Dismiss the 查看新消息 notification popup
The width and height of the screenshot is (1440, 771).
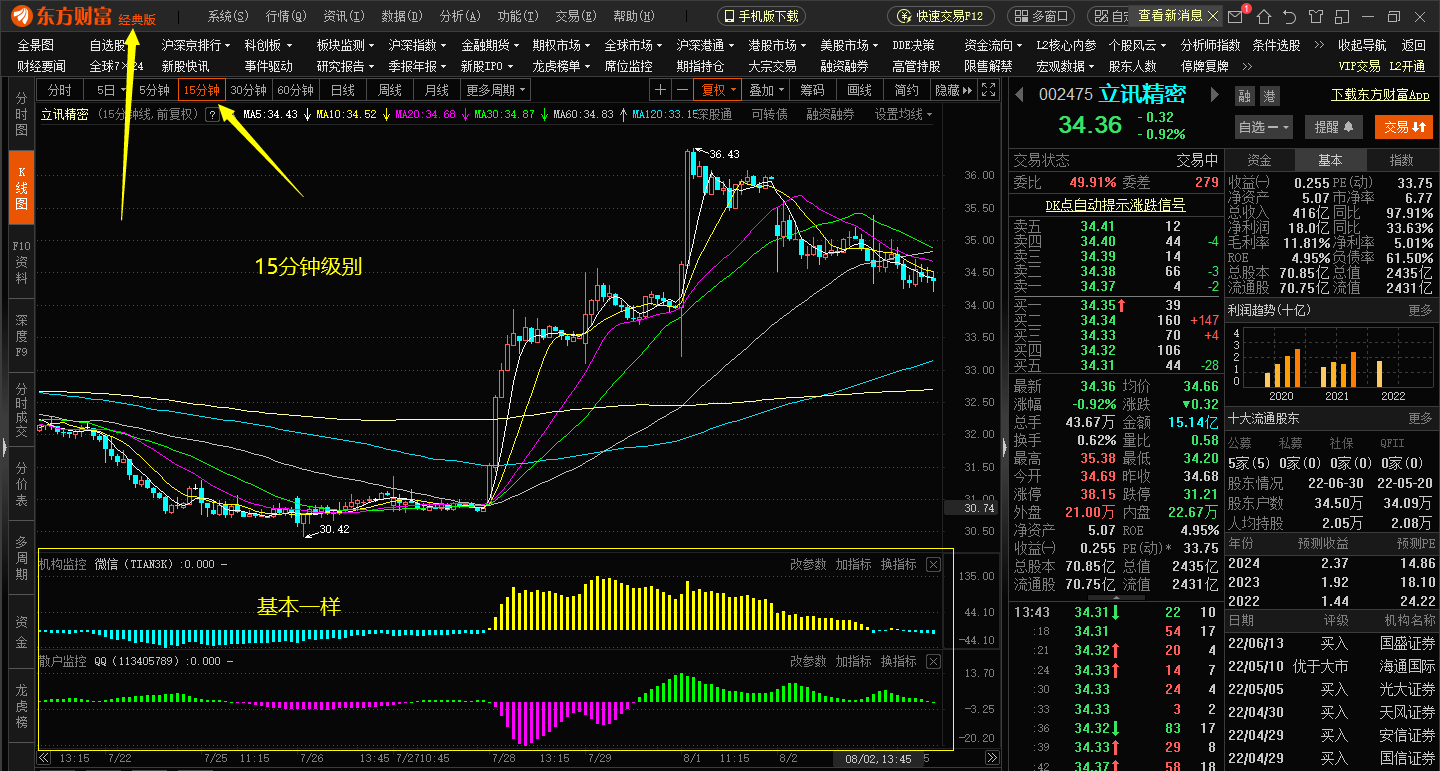coord(1214,16)
